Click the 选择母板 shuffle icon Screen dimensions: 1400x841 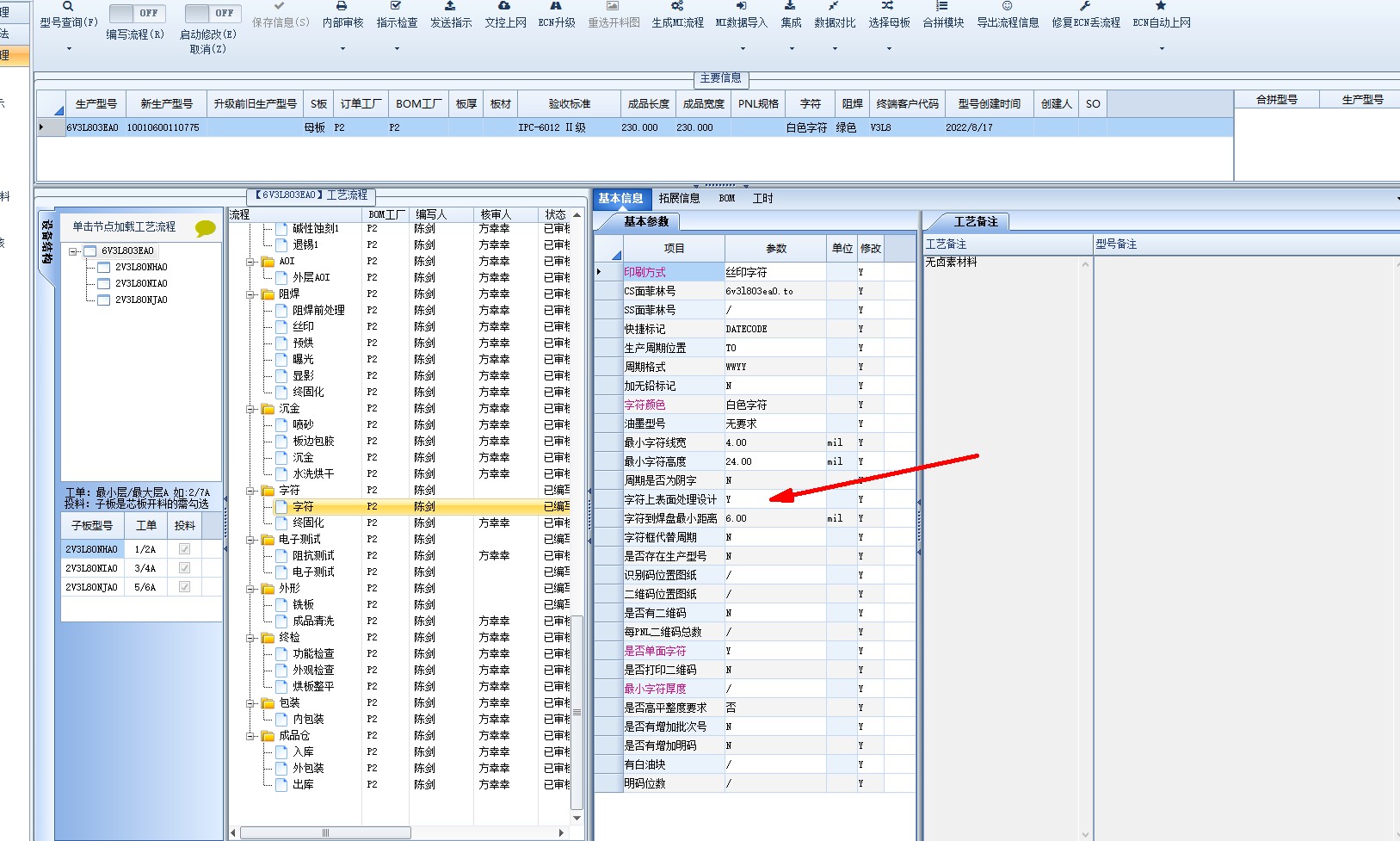[x=888, y=6]
